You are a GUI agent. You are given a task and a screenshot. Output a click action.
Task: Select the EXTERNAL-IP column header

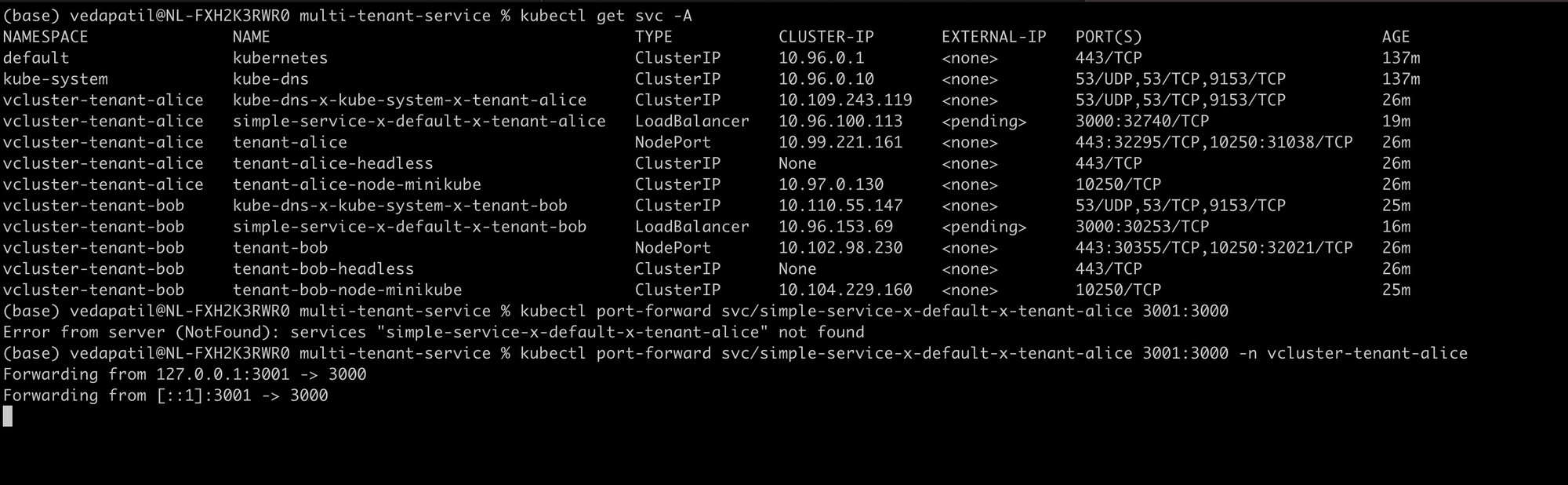pos(993,37)
